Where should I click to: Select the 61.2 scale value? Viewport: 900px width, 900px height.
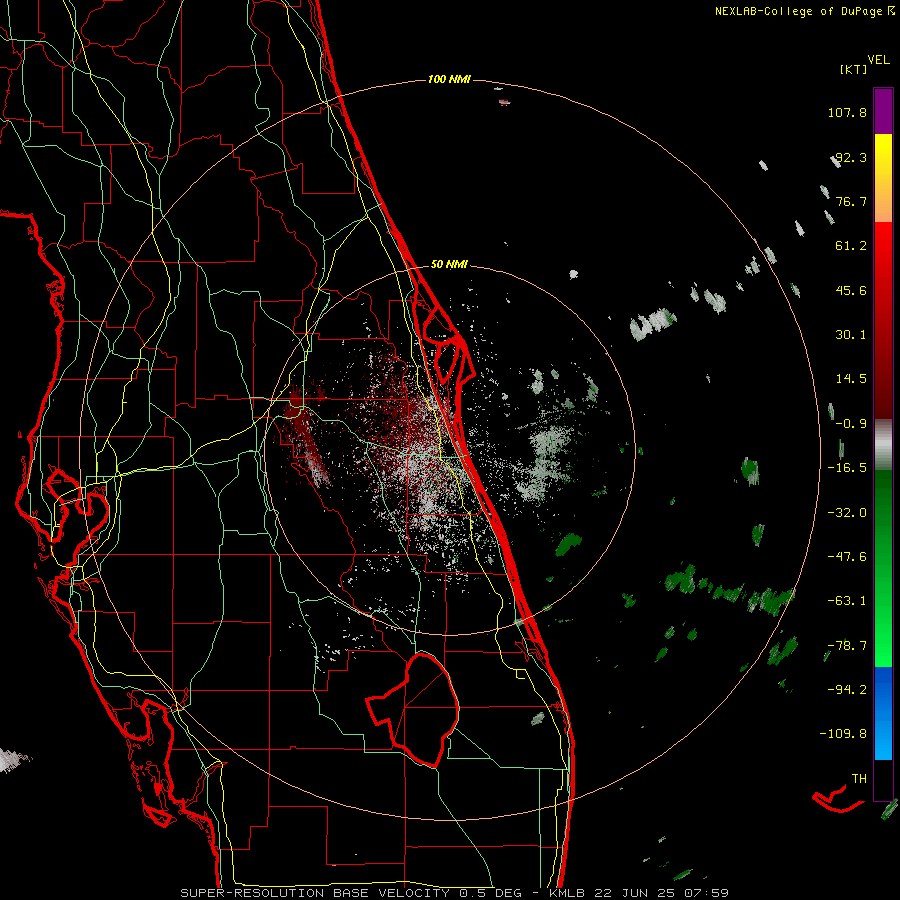pos(851,246)
